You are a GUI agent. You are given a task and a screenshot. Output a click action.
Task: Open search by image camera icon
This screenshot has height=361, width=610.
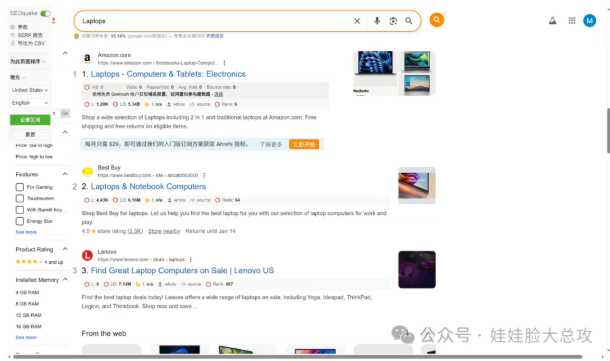click(x=393, y=21)
